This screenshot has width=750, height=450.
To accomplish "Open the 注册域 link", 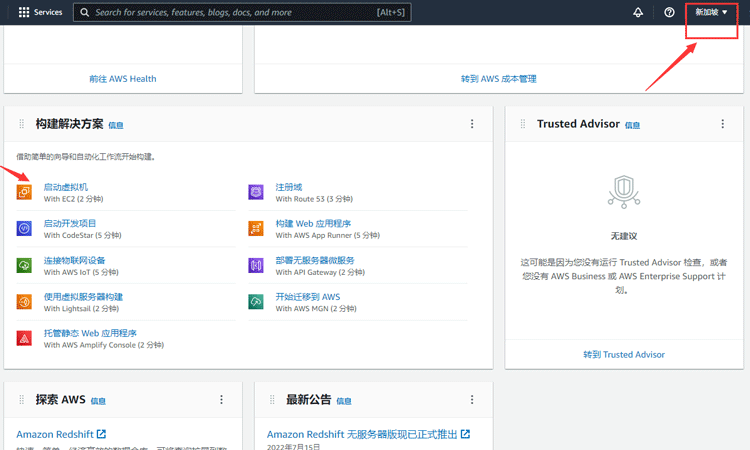I will (288, 187).
